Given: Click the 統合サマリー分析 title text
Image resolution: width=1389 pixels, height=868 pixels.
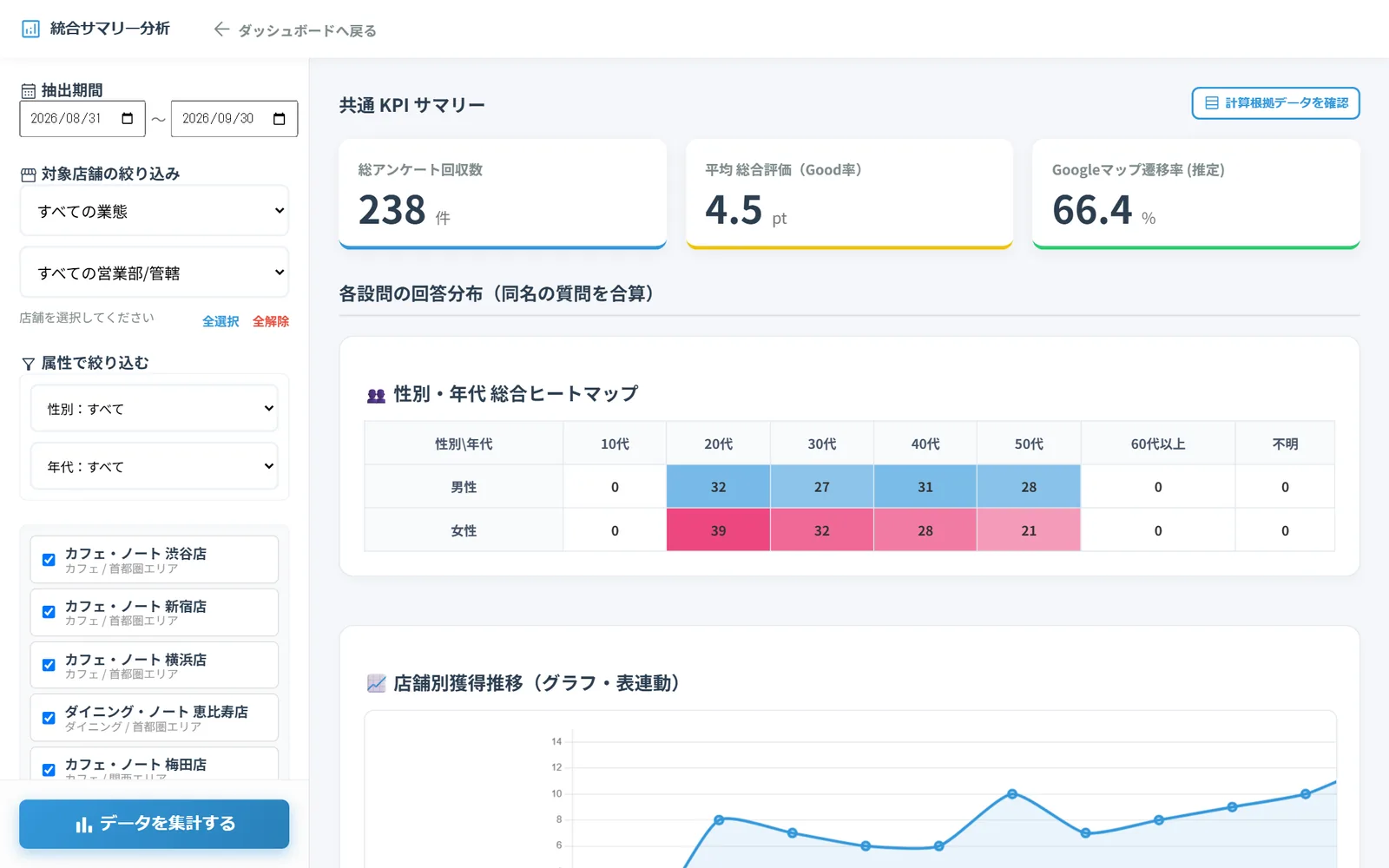Looking at the screenshot, I should [110, 29].
